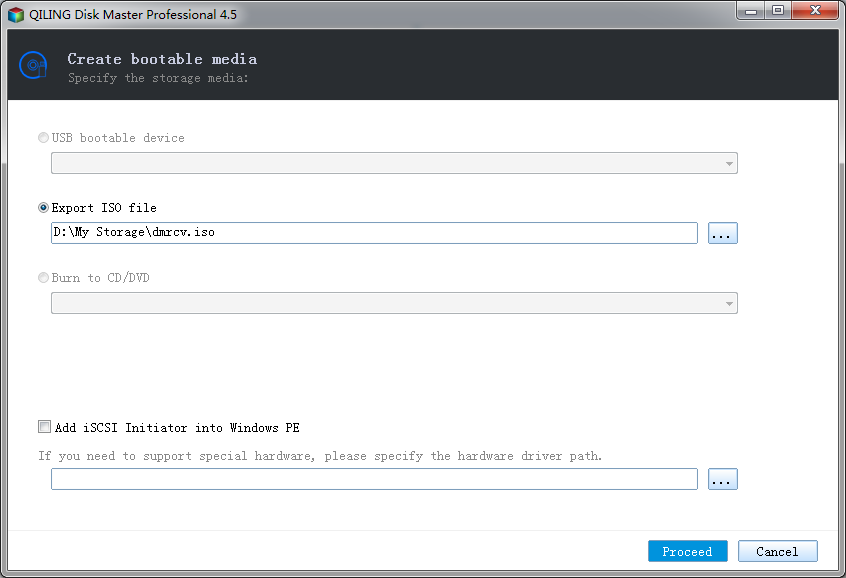846x578 pixels.
Task: Click the Cancel button
Action: tap(777, 551)
